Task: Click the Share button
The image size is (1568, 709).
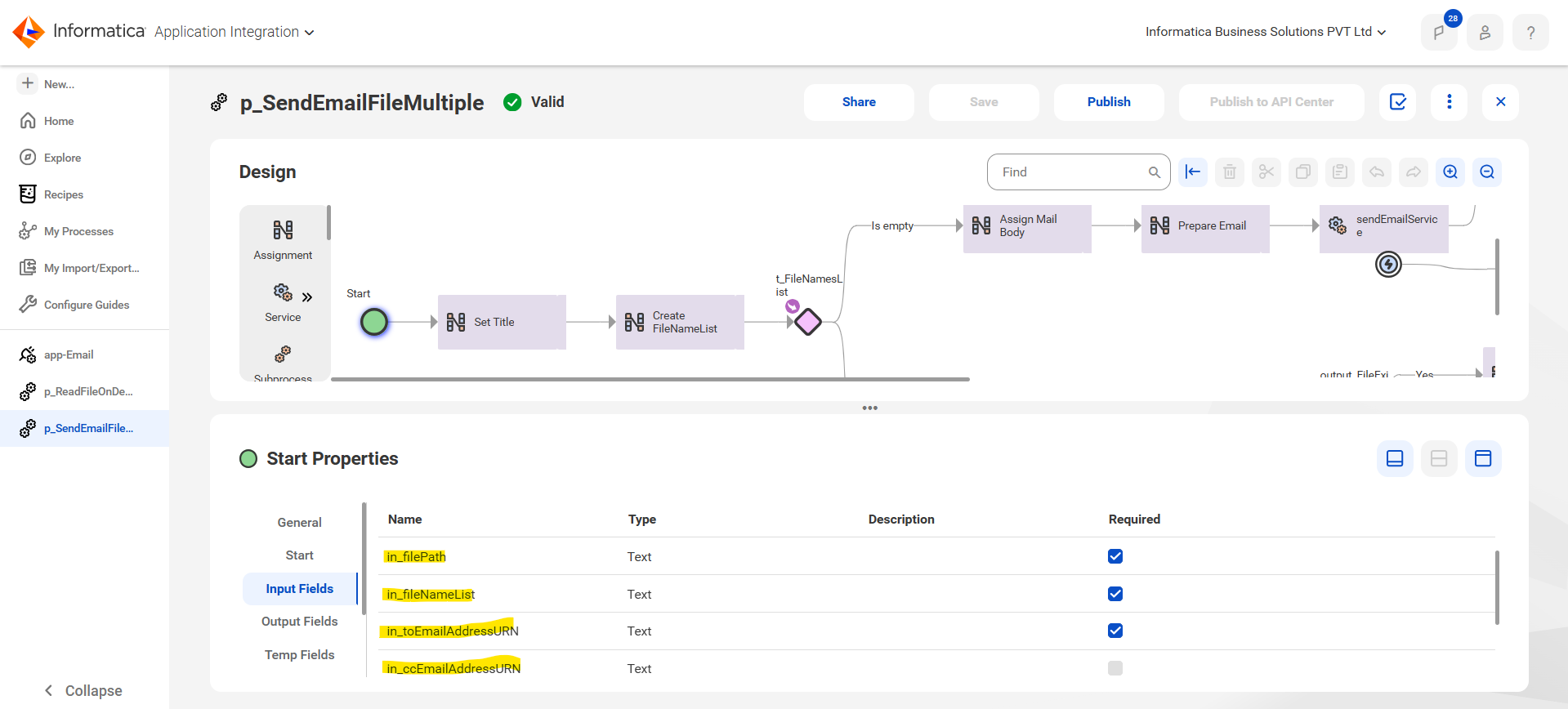Action: 859,102
